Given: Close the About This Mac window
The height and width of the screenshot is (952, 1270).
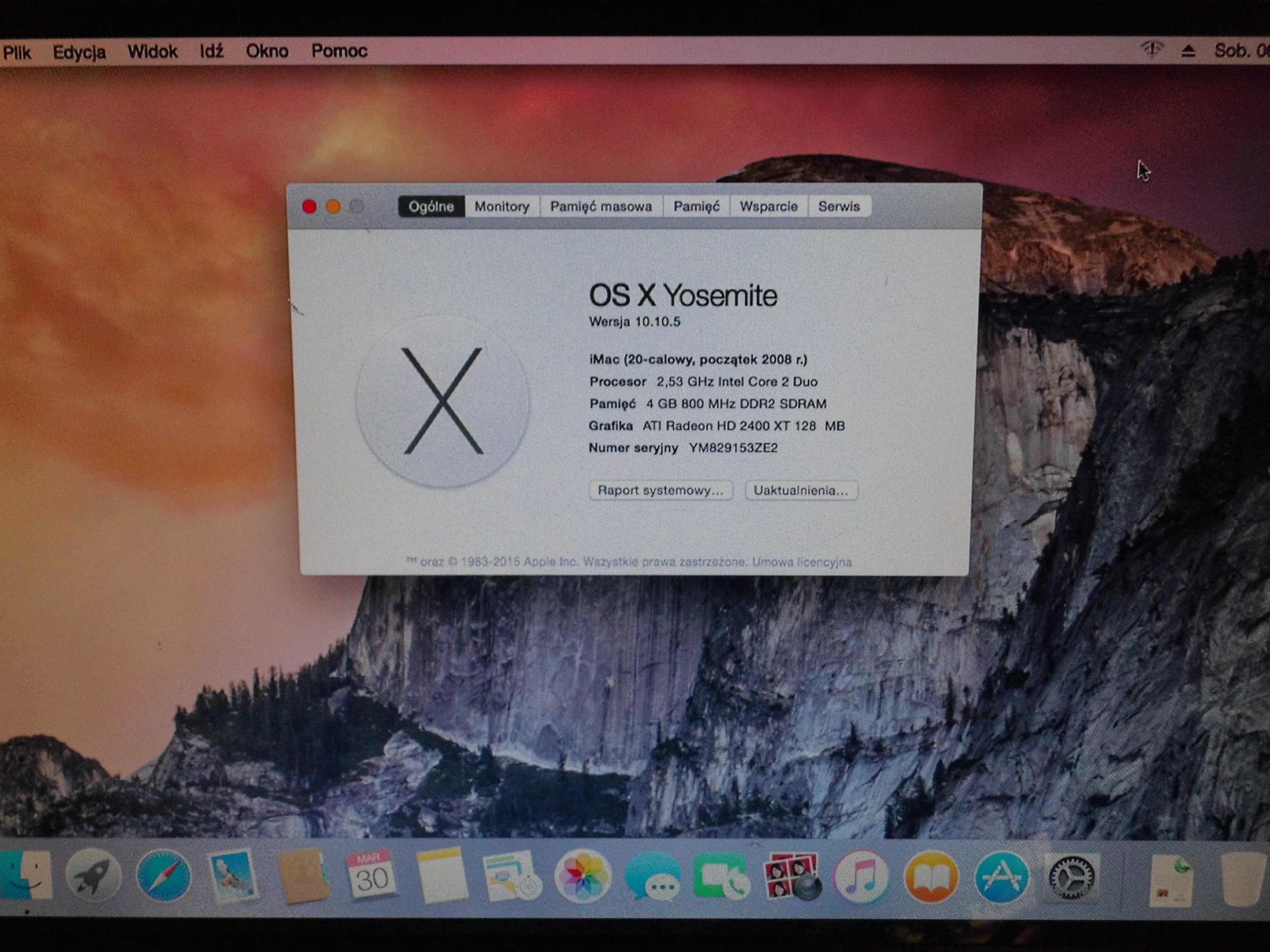Looking at the screenshot, I should point(309,206).
